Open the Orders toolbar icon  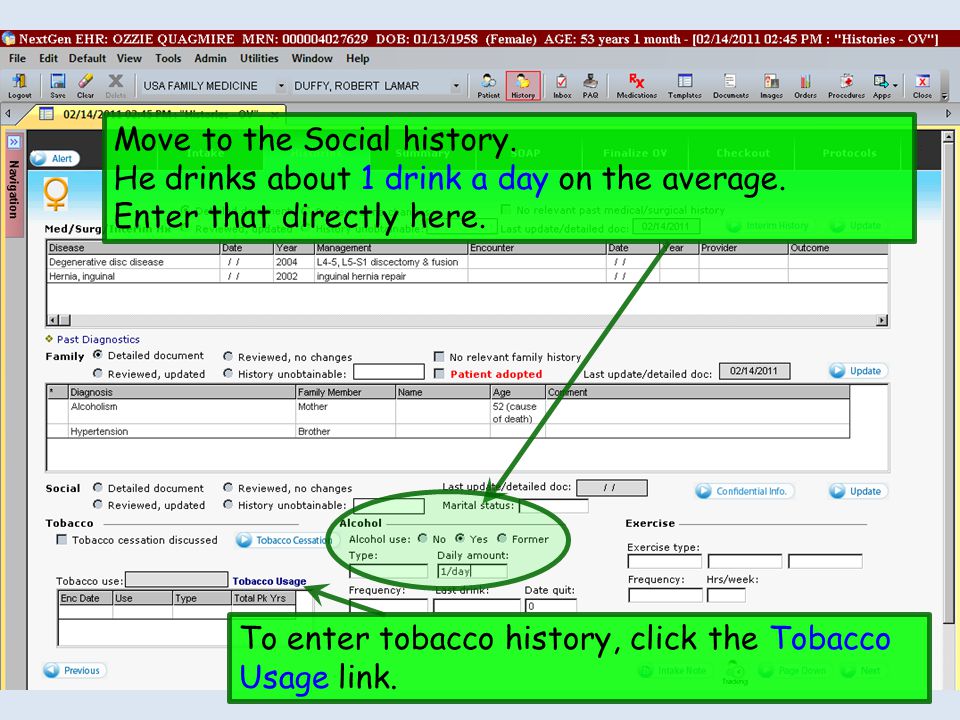click(805, 85)
